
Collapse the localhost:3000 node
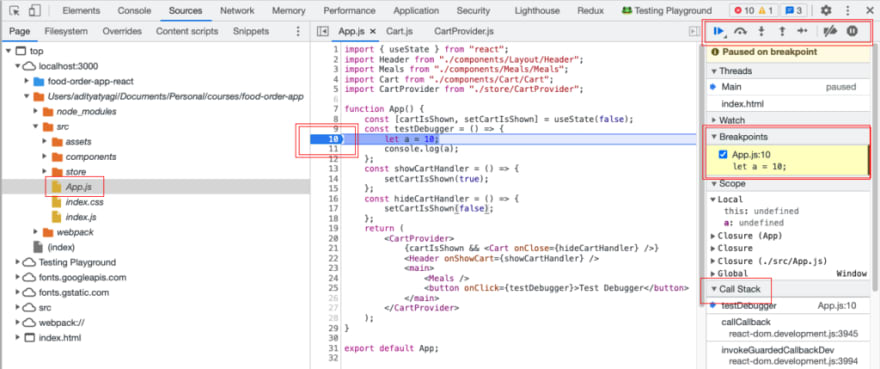pyautogui.click(x=18, y=66)
